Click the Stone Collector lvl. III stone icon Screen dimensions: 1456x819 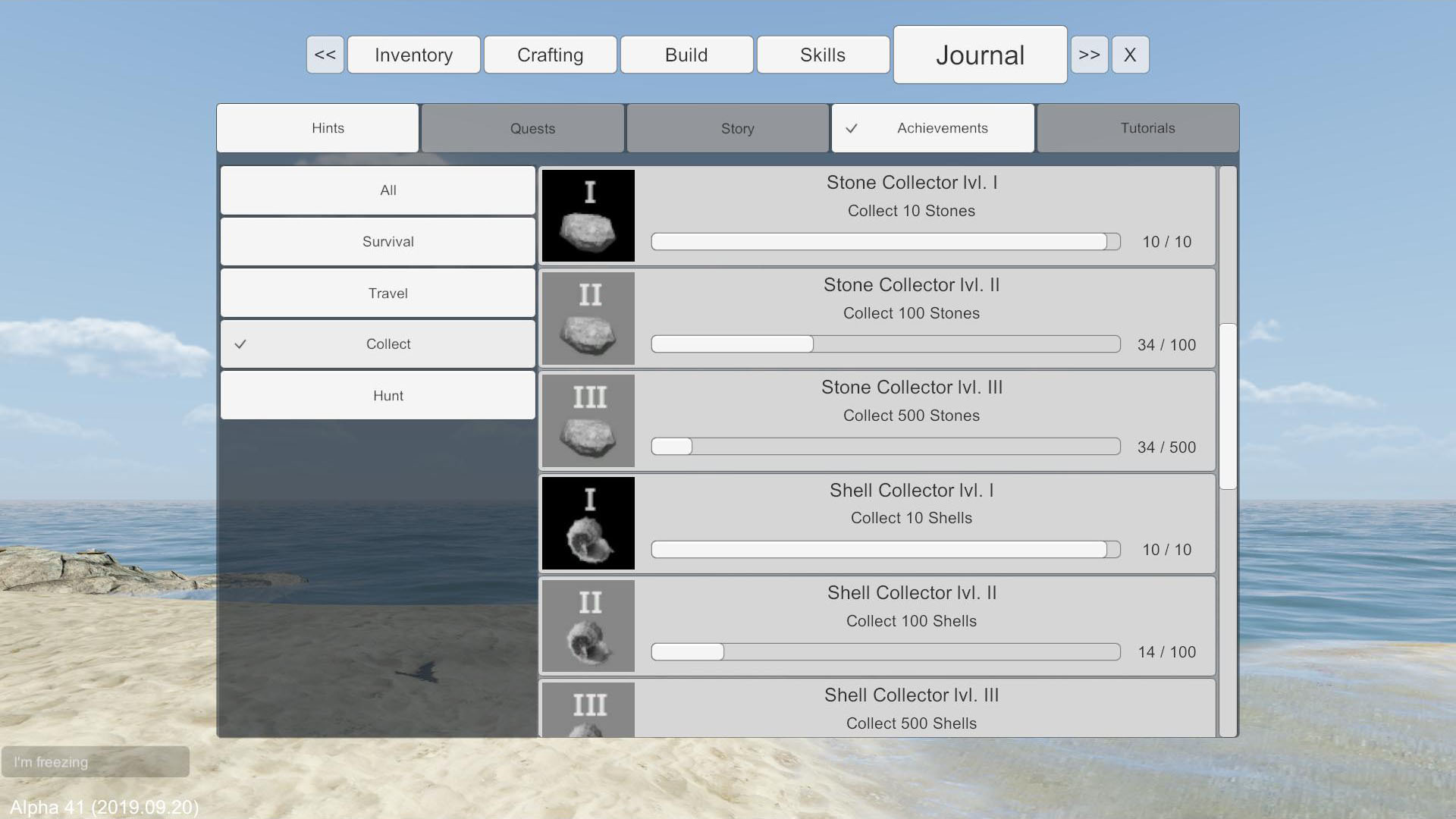click(588, 421)
